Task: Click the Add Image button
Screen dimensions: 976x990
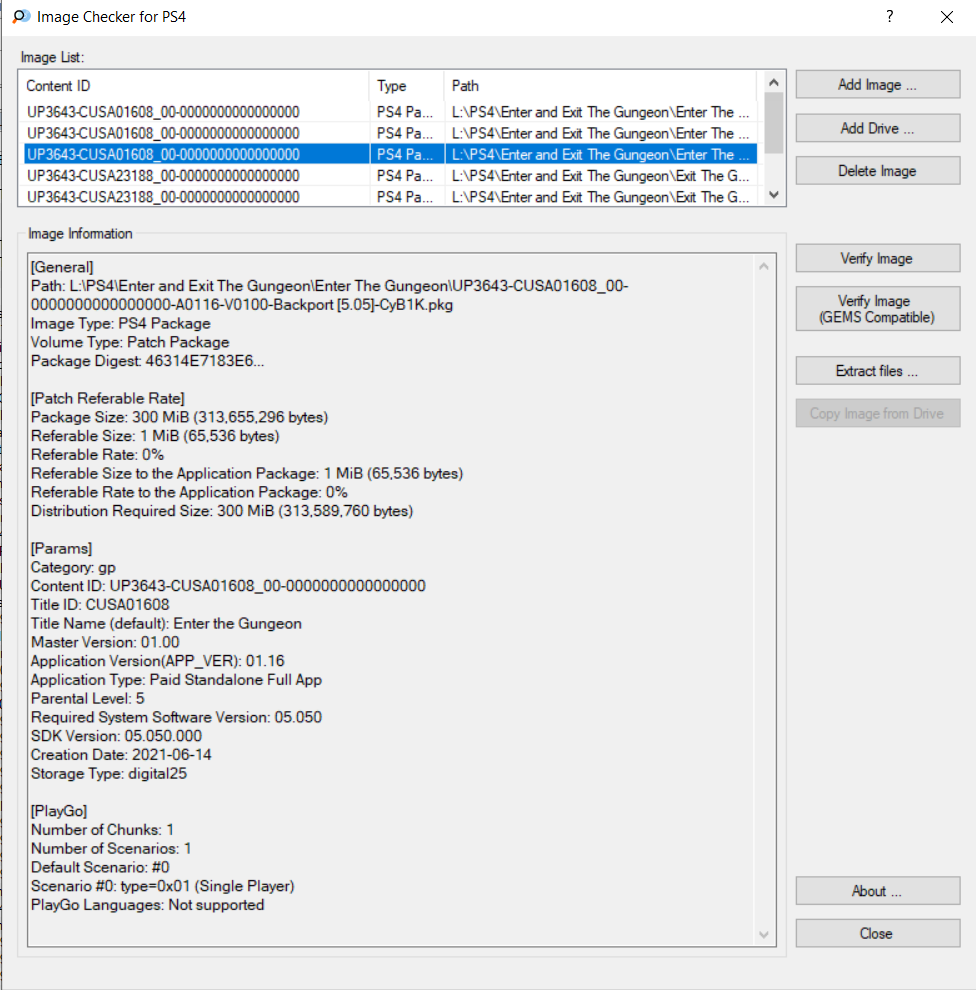Action: pyautogui.click(x=877, y=85)
